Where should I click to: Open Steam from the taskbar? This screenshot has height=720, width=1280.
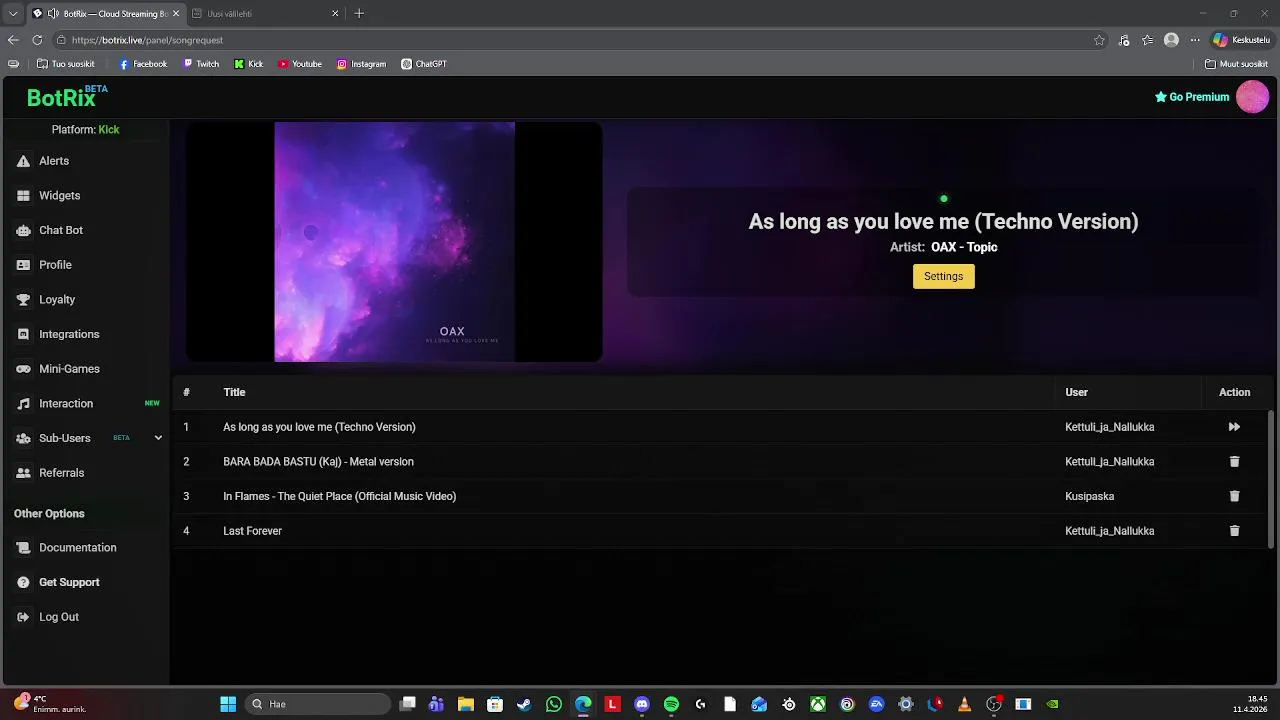(524, 704)
